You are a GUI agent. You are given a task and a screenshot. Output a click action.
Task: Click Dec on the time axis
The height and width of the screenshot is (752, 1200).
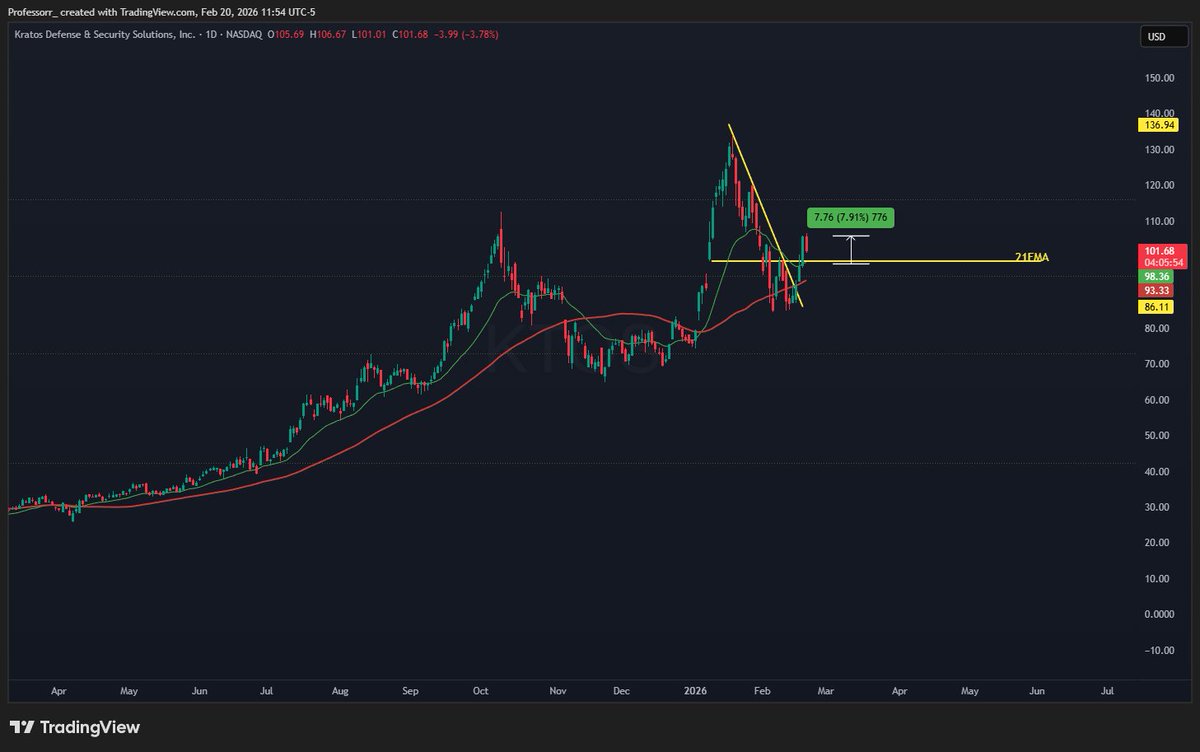tap(621, 691)
